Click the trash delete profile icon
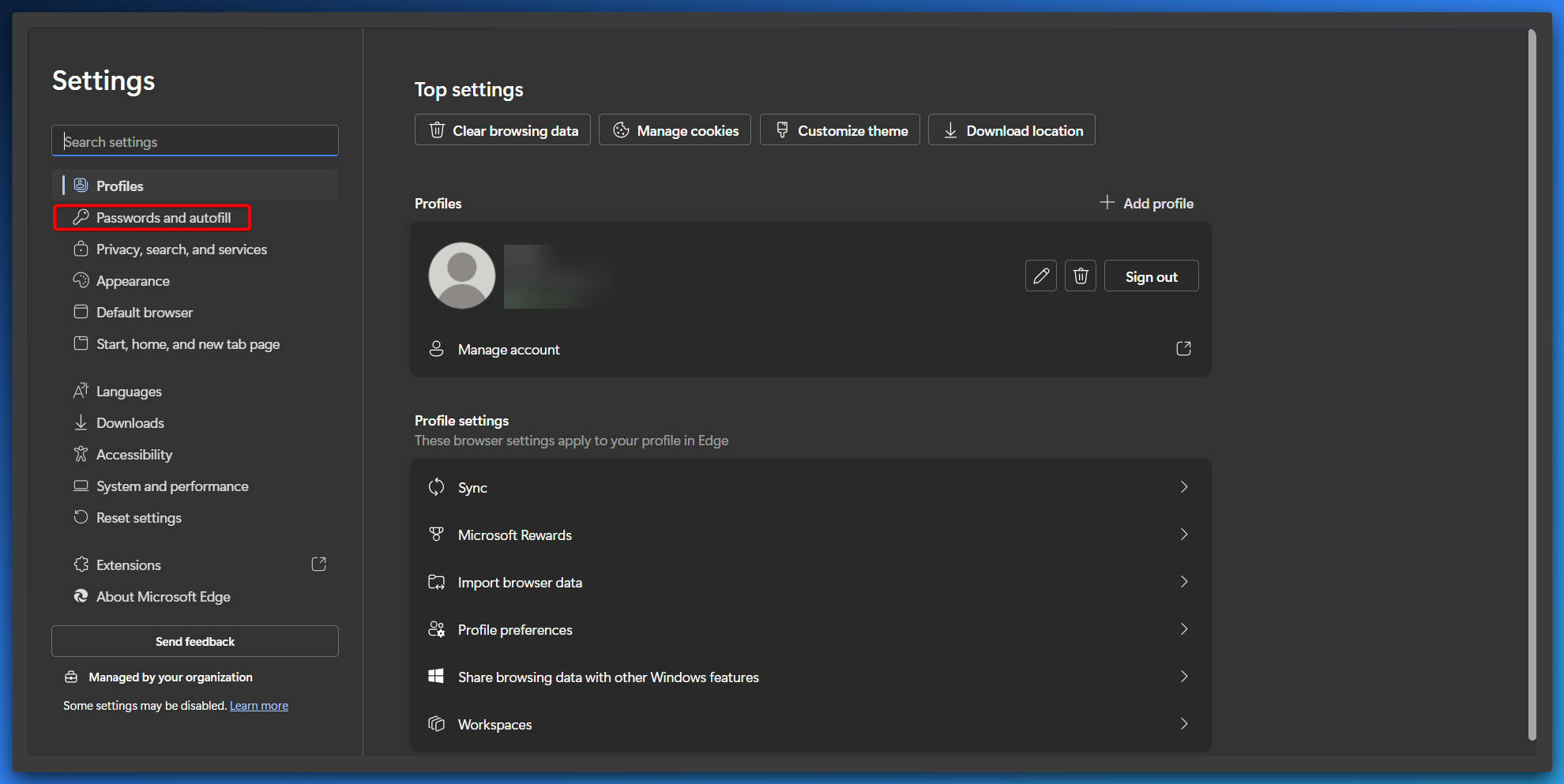Screen dimensions: 1564x784 tap(1080, 276)
